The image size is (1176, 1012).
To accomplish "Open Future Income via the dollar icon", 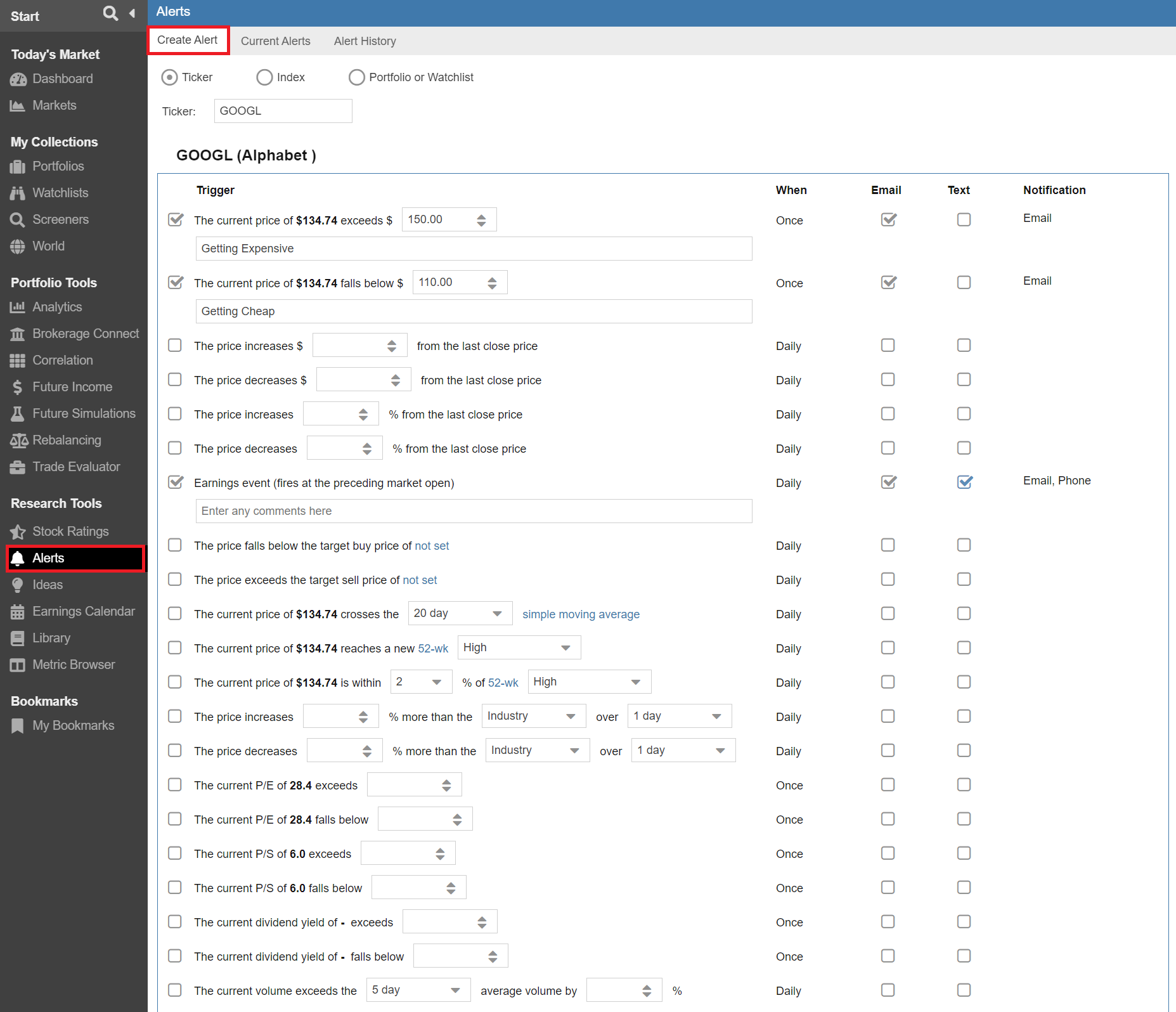I will click(x=18, y=387).
